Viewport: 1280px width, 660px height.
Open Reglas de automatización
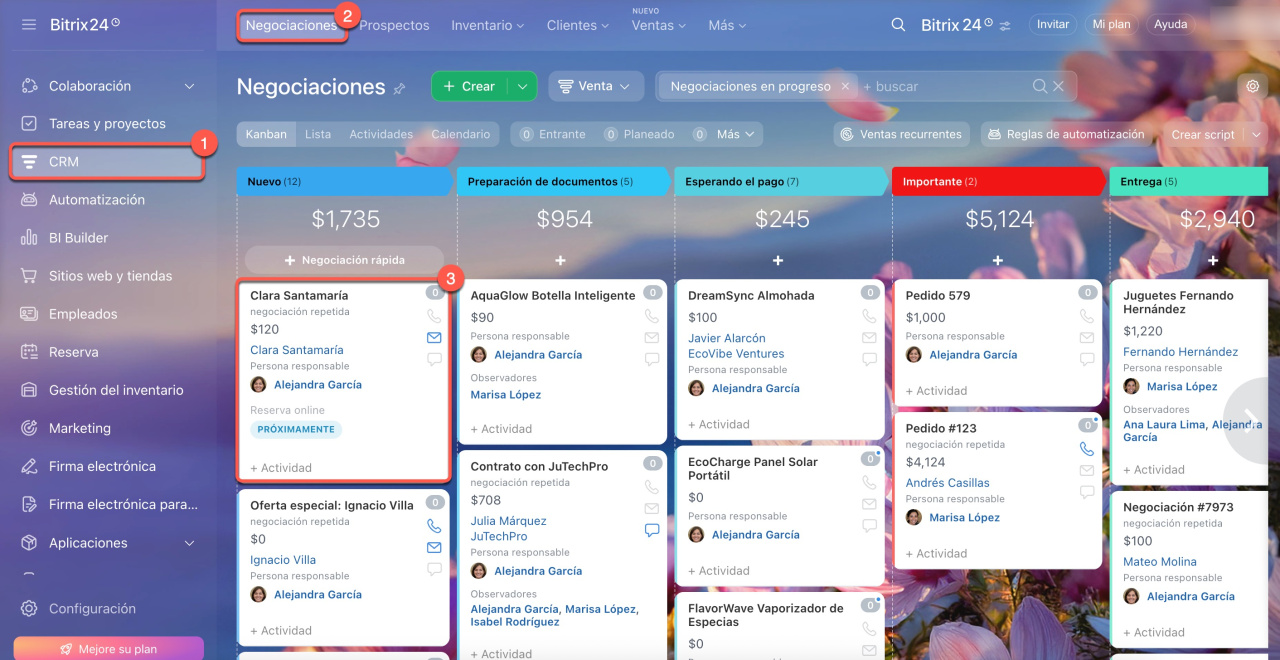[1065, 134]
